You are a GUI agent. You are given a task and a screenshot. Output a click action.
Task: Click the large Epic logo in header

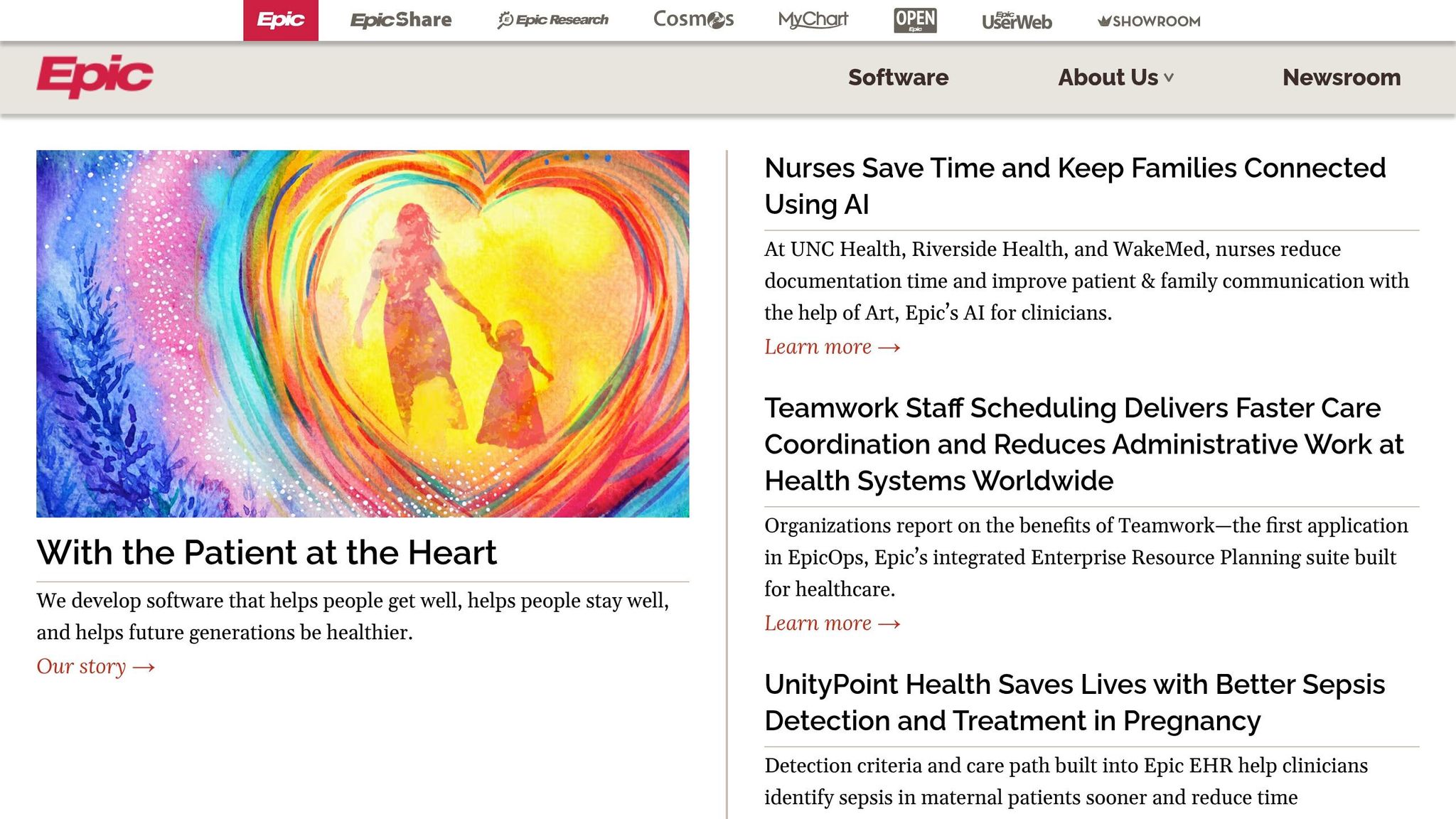tap(95, 76)
